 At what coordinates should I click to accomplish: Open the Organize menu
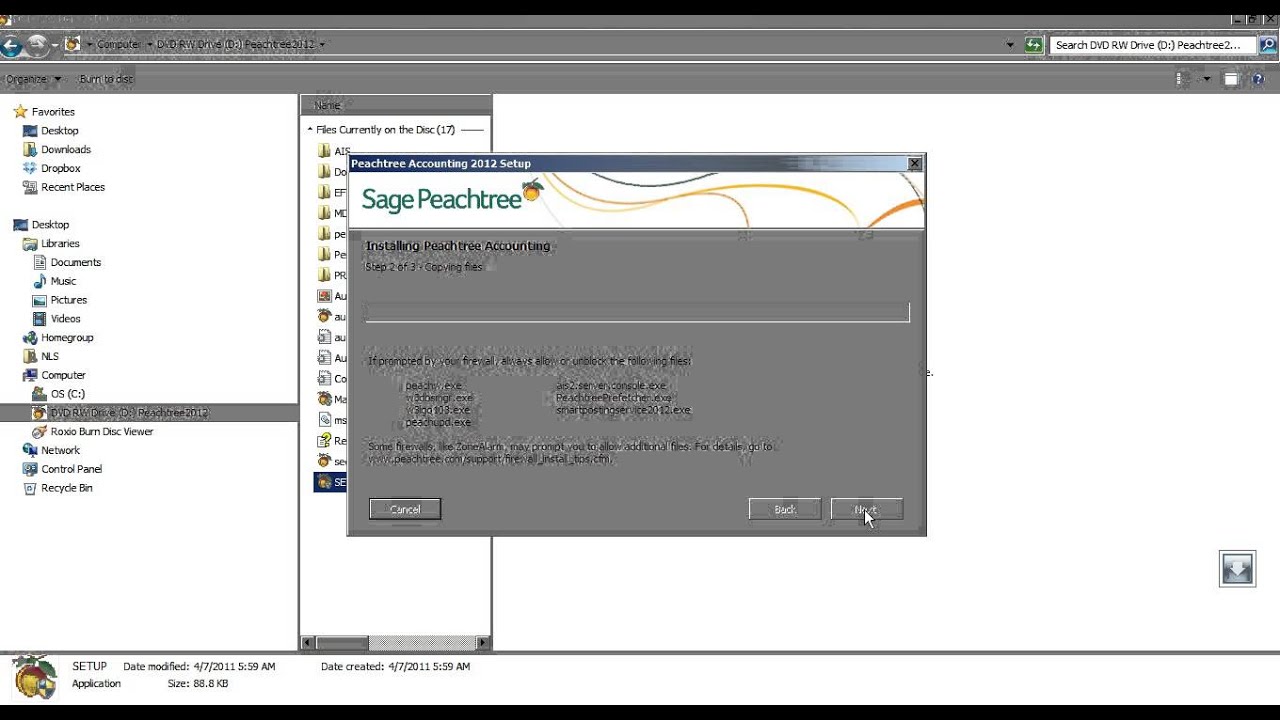[33, 79]
